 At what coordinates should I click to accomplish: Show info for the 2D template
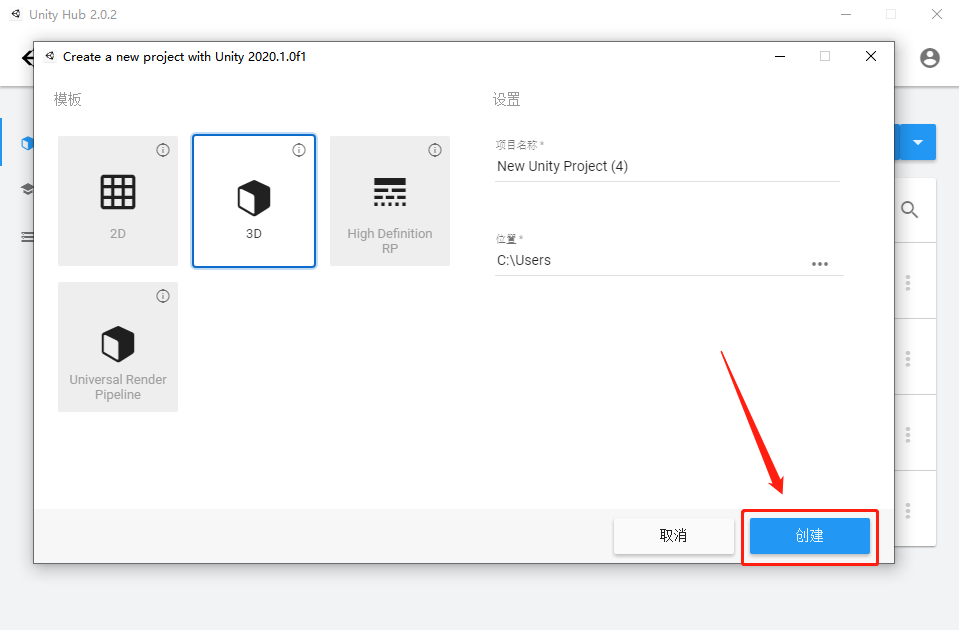163,150
